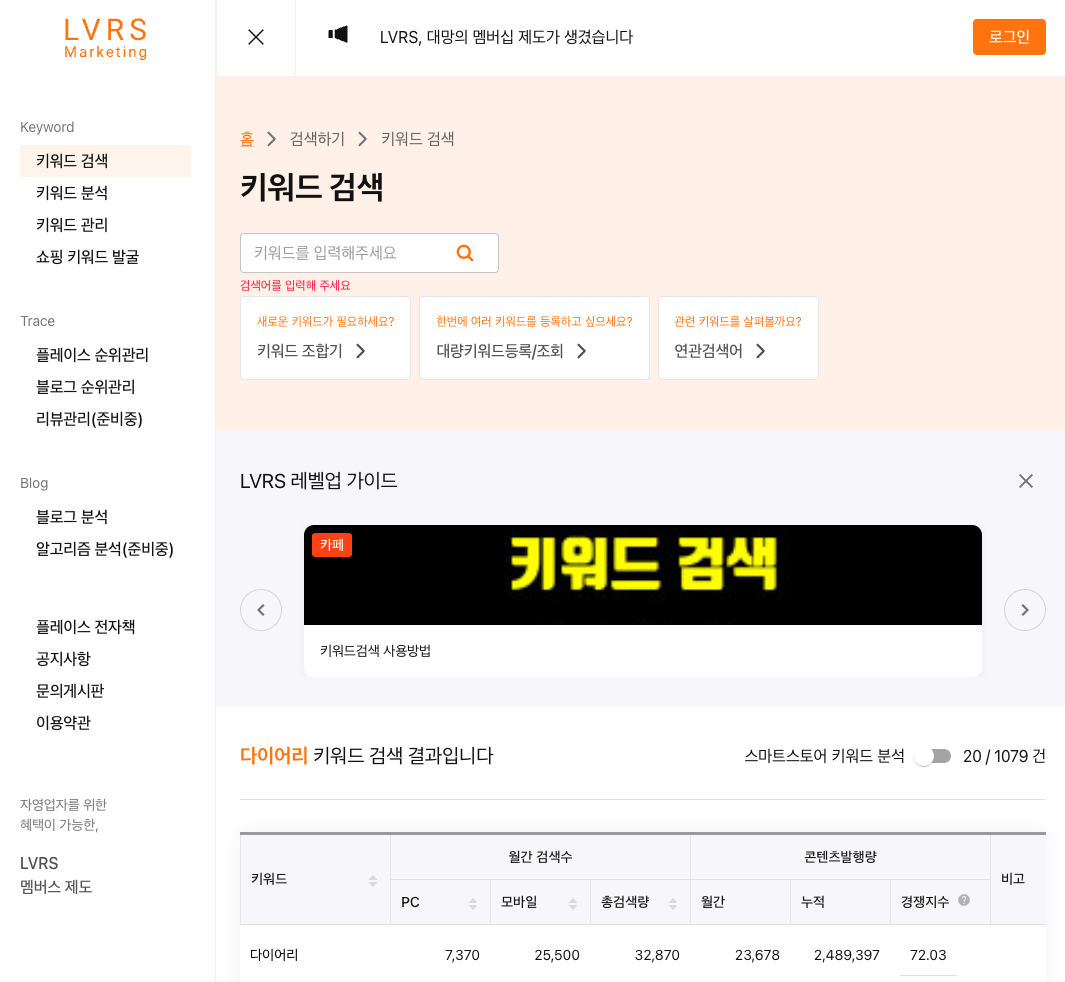Click the right carousel arrow in 레벨업 가이드
Screen dimensions: 1065x982
[x=1025, y=609]
